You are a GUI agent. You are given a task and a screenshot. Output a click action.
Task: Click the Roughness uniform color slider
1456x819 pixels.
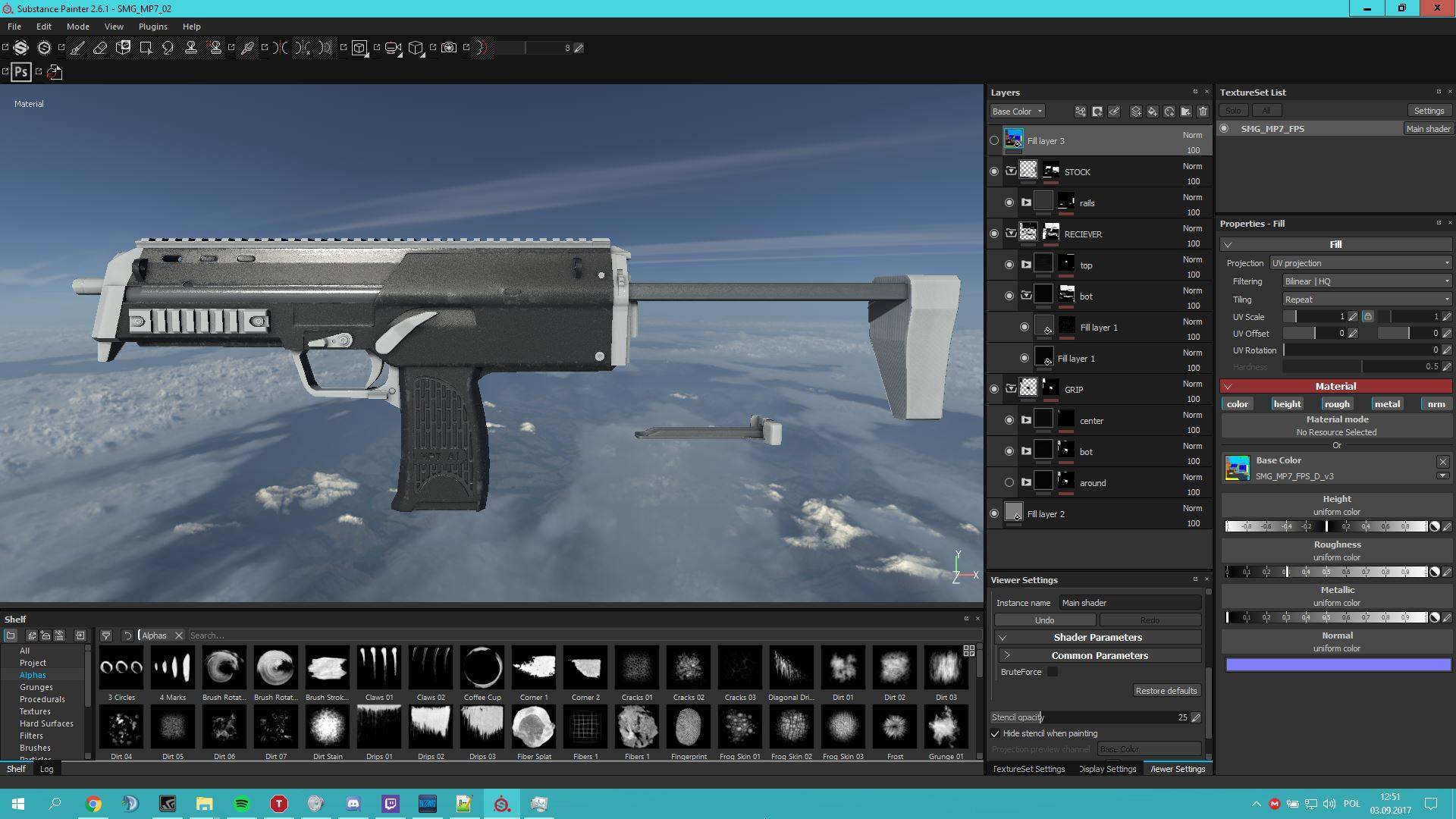click(x=1326, y=572)
